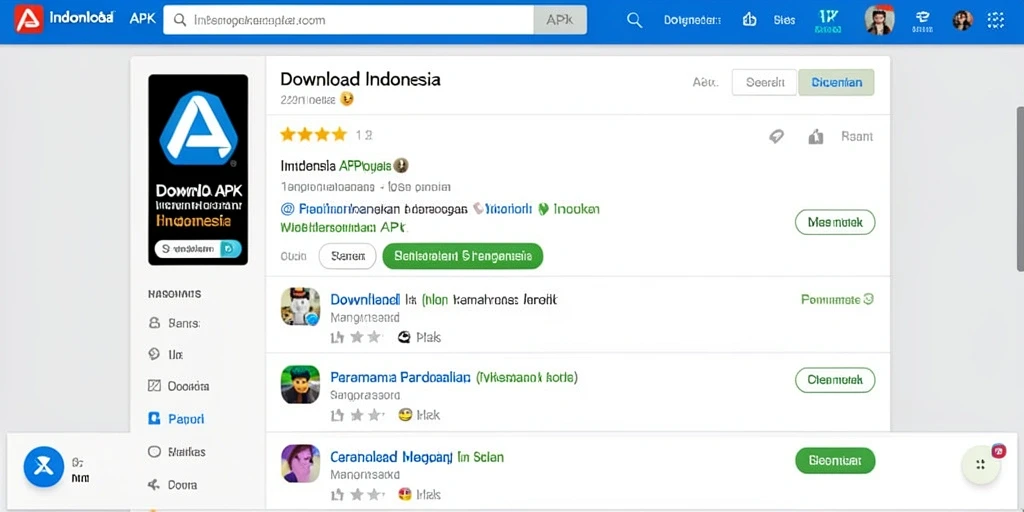Click the Imdensia APPoyals title text
Viewport: 1024px width, 512px height.
tap(336, 165)
